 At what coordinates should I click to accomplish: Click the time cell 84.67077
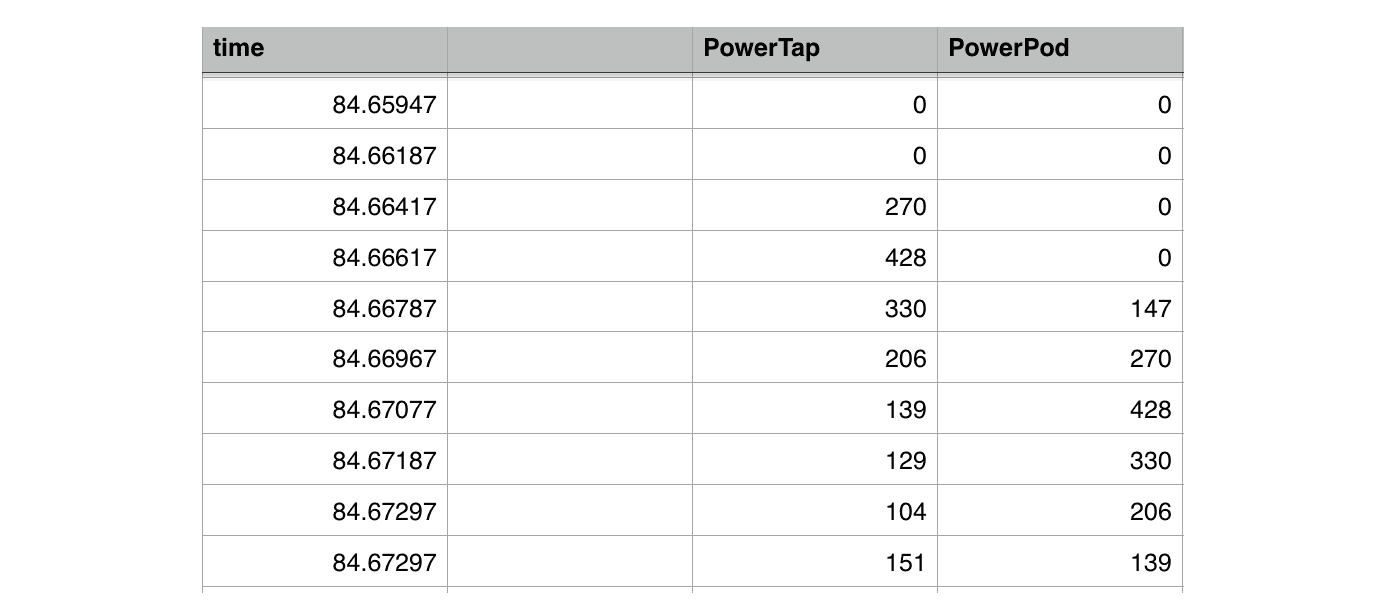coord(384,410)
